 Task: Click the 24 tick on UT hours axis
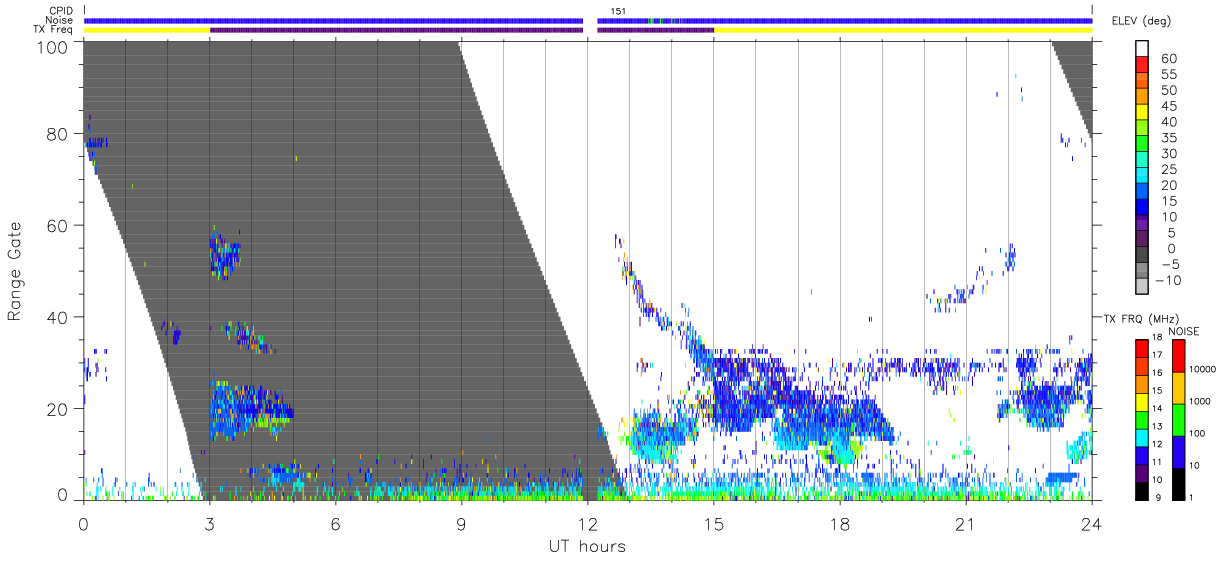(x=1091, y=525)
